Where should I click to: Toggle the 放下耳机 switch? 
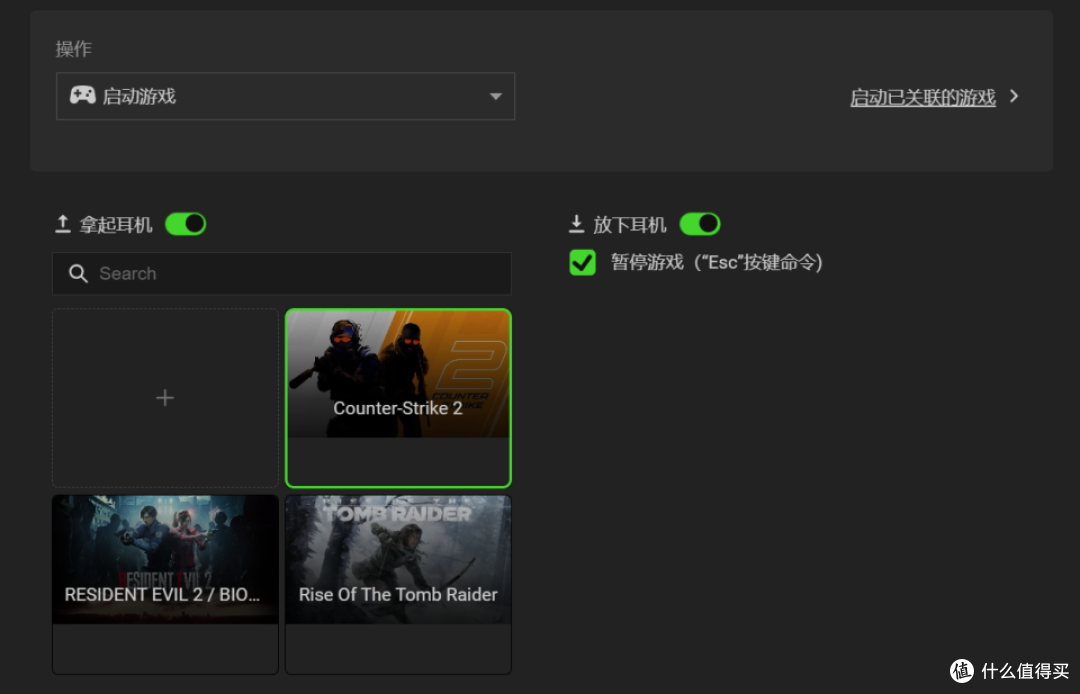point(700,224)
